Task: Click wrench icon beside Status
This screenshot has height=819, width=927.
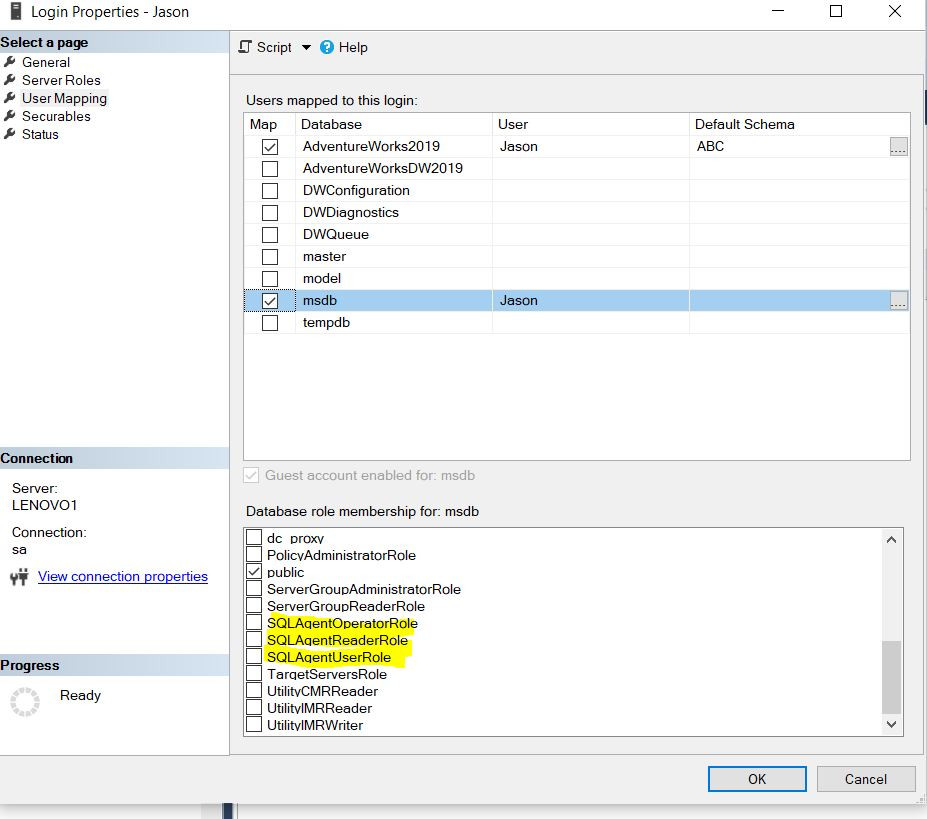Action: tap(10, 134)
